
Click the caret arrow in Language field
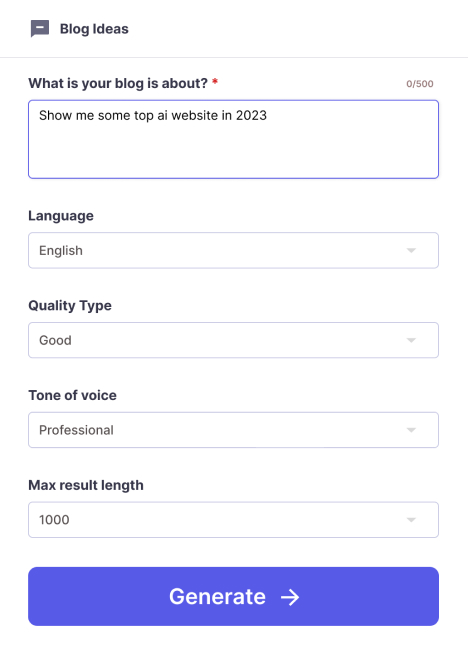click(411, 251)
